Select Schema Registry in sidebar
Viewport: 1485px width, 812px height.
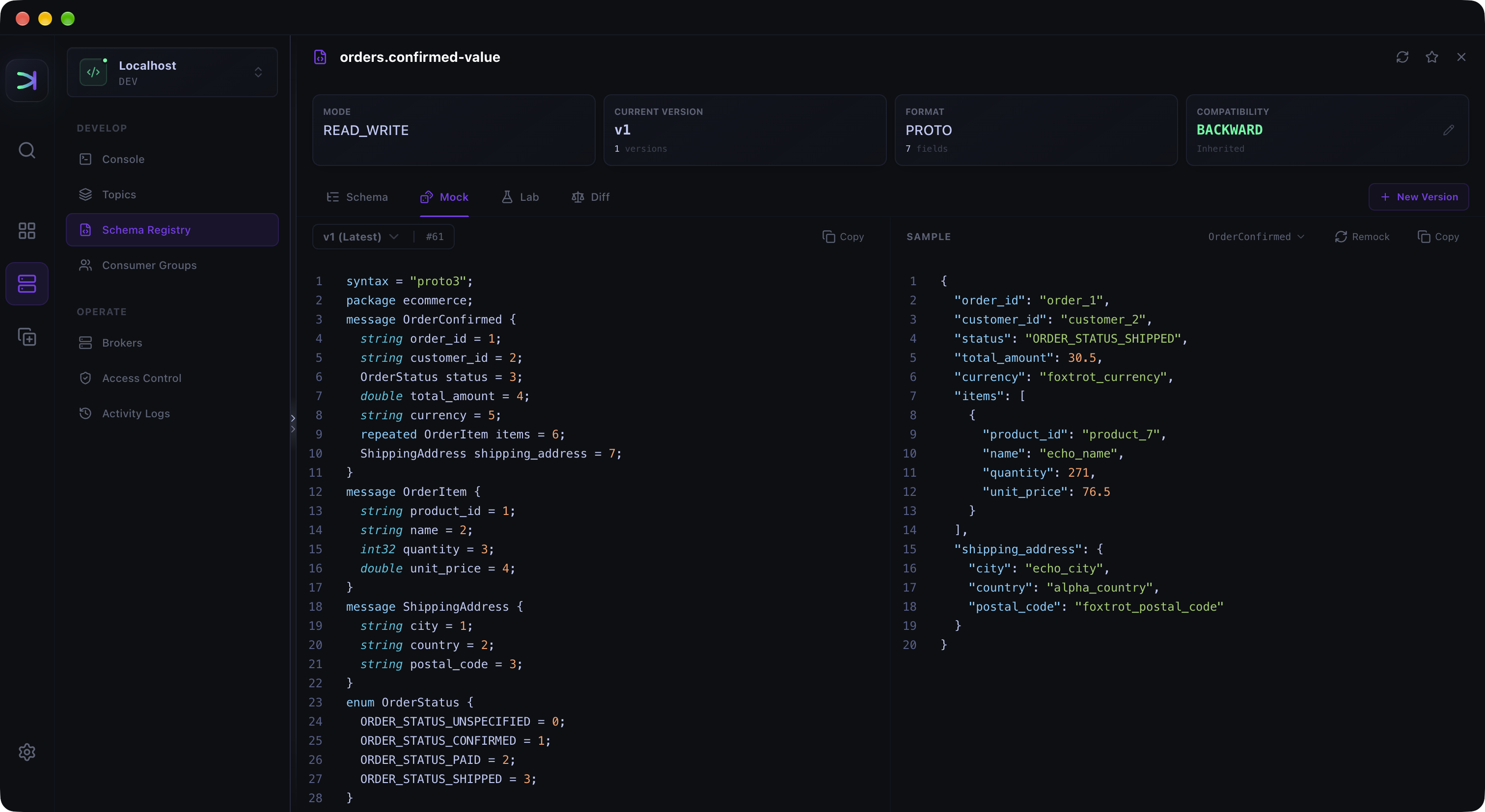click(x=172, y=230)
